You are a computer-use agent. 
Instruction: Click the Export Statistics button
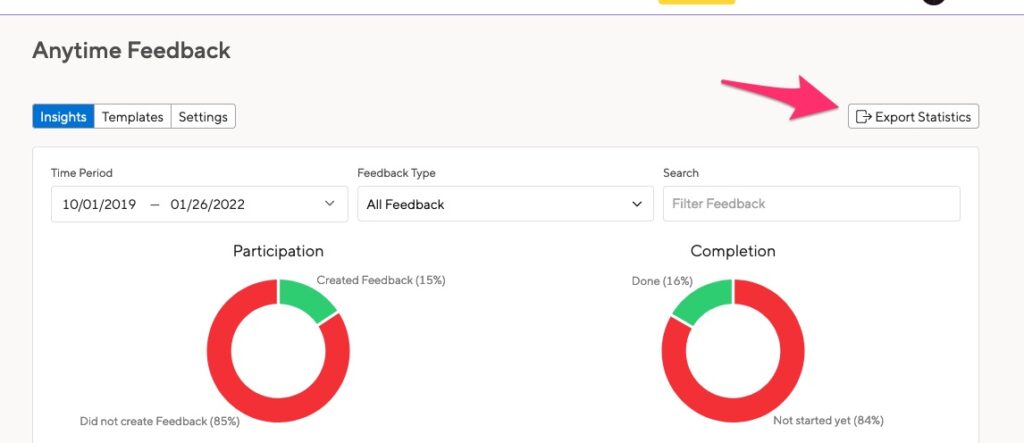tap(913, 116)
